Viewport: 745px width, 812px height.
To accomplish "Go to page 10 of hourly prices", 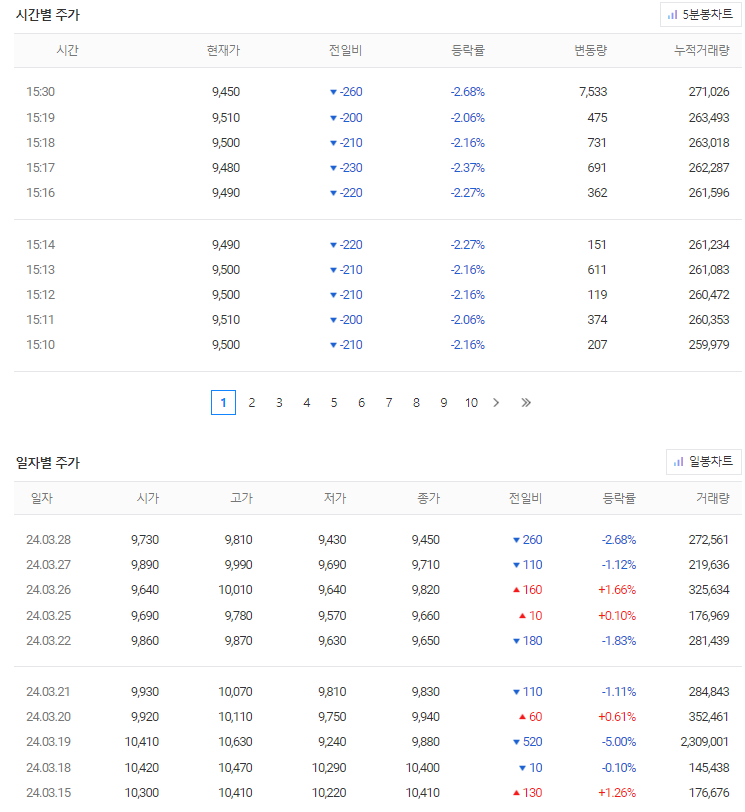I will click(x=471, y=402).
